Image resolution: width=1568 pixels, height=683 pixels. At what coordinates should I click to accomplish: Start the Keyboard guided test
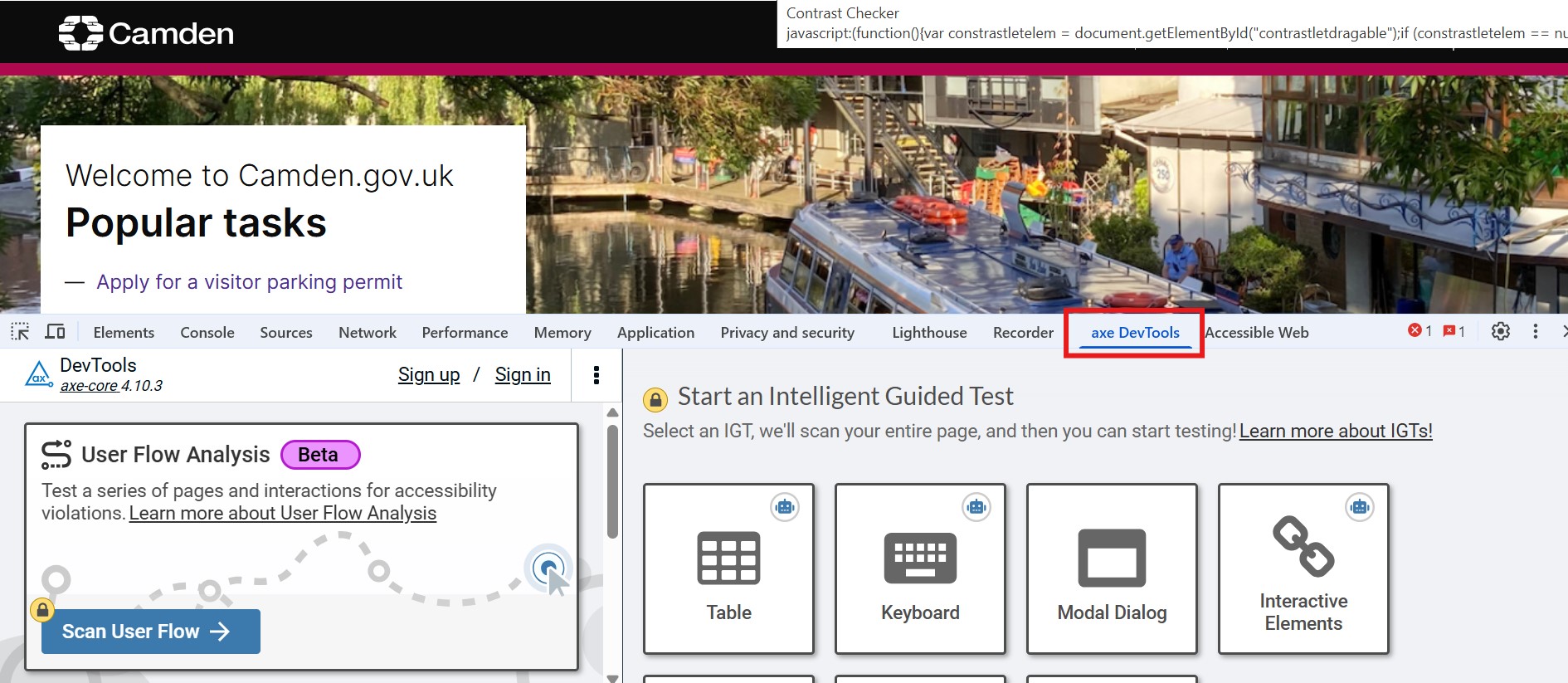(x=920, y=569)
